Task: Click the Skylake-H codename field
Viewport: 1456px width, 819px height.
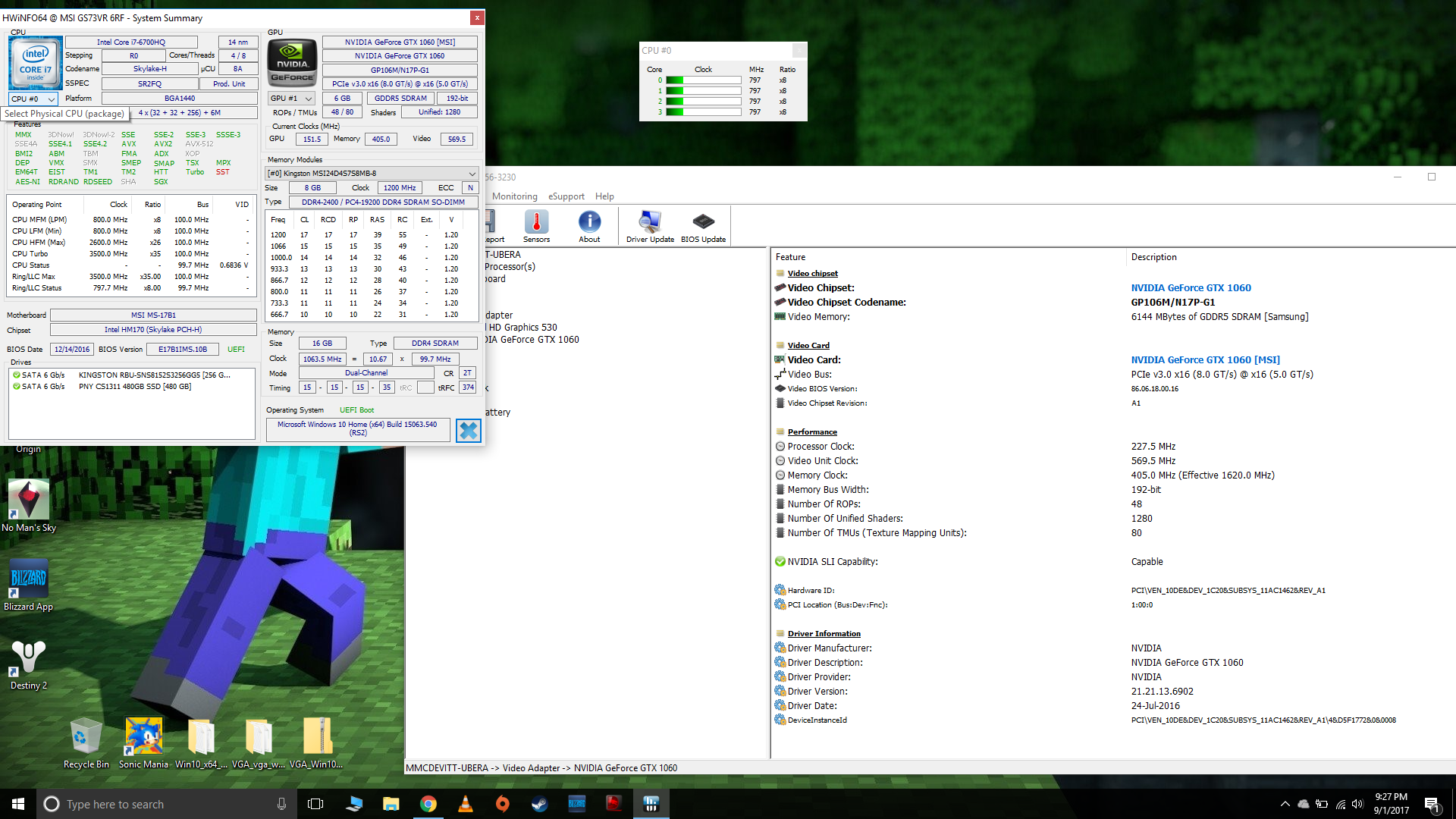Action: click(150, 69)
